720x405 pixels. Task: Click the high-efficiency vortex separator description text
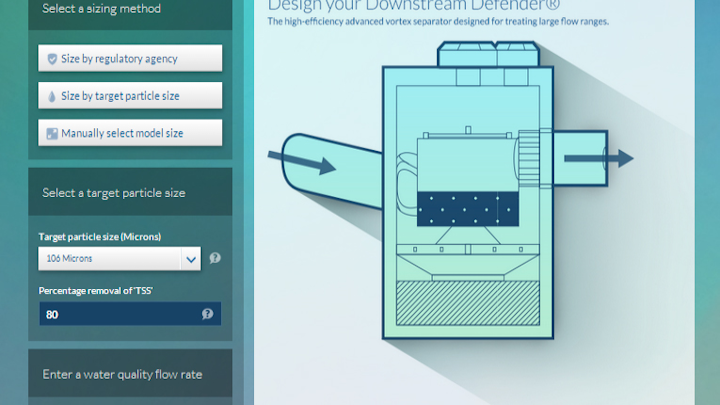click(438, 22)
